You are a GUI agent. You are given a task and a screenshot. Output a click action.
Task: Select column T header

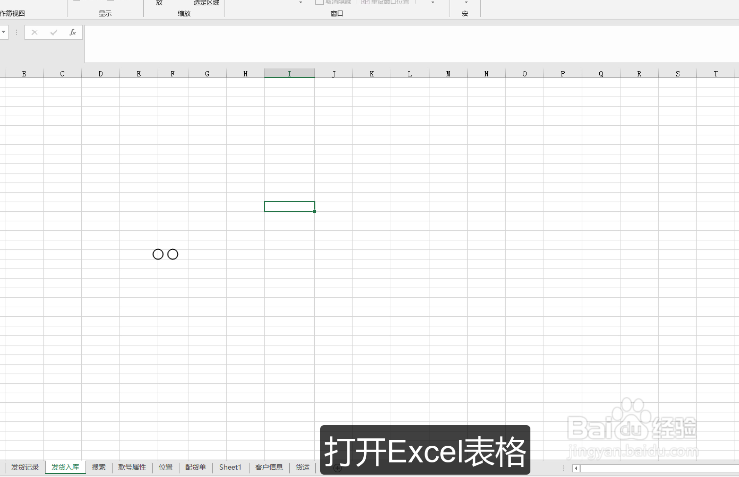[x=715, y=74]
